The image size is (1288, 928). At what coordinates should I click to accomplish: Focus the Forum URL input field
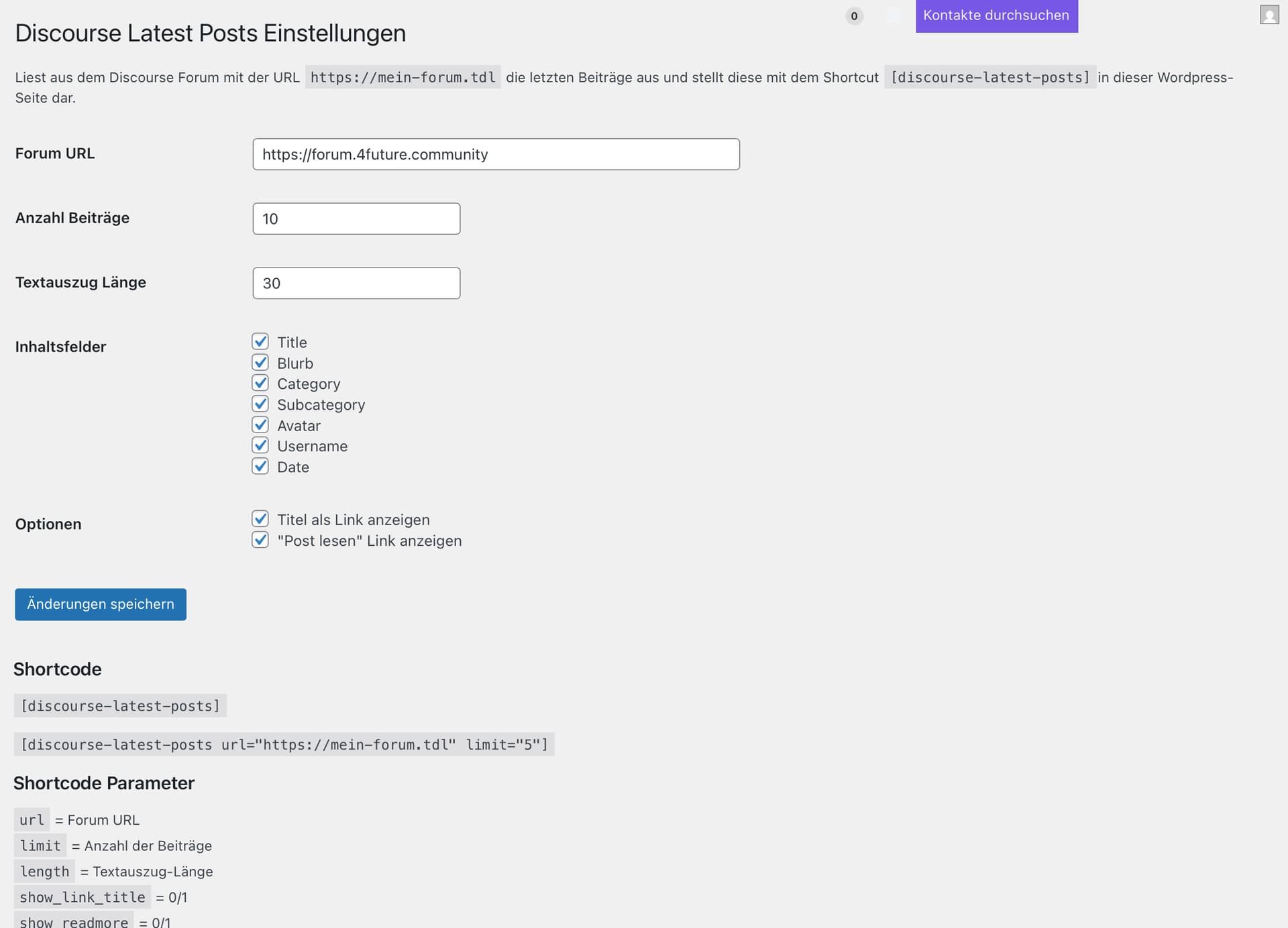496,154
